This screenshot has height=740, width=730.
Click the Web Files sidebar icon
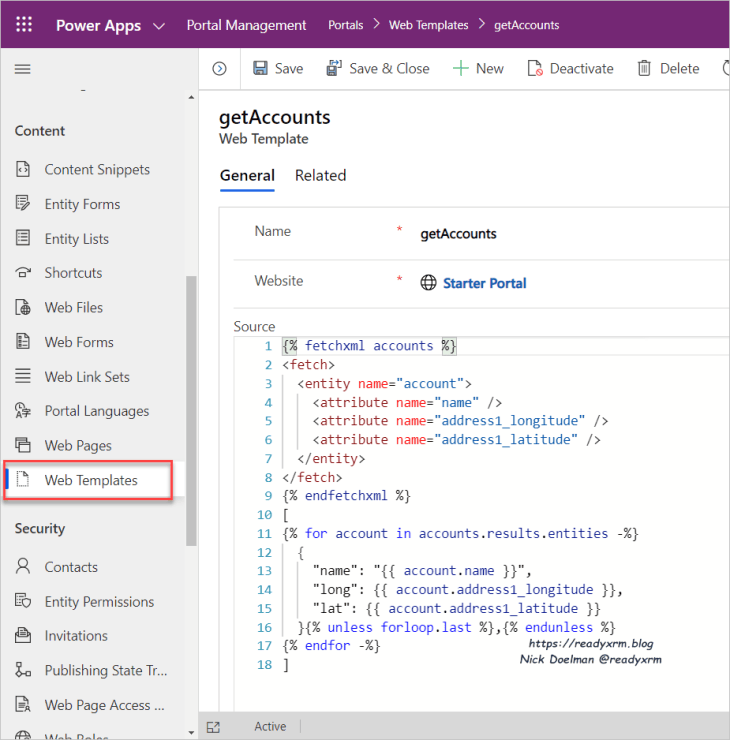[x=23, y=307]
